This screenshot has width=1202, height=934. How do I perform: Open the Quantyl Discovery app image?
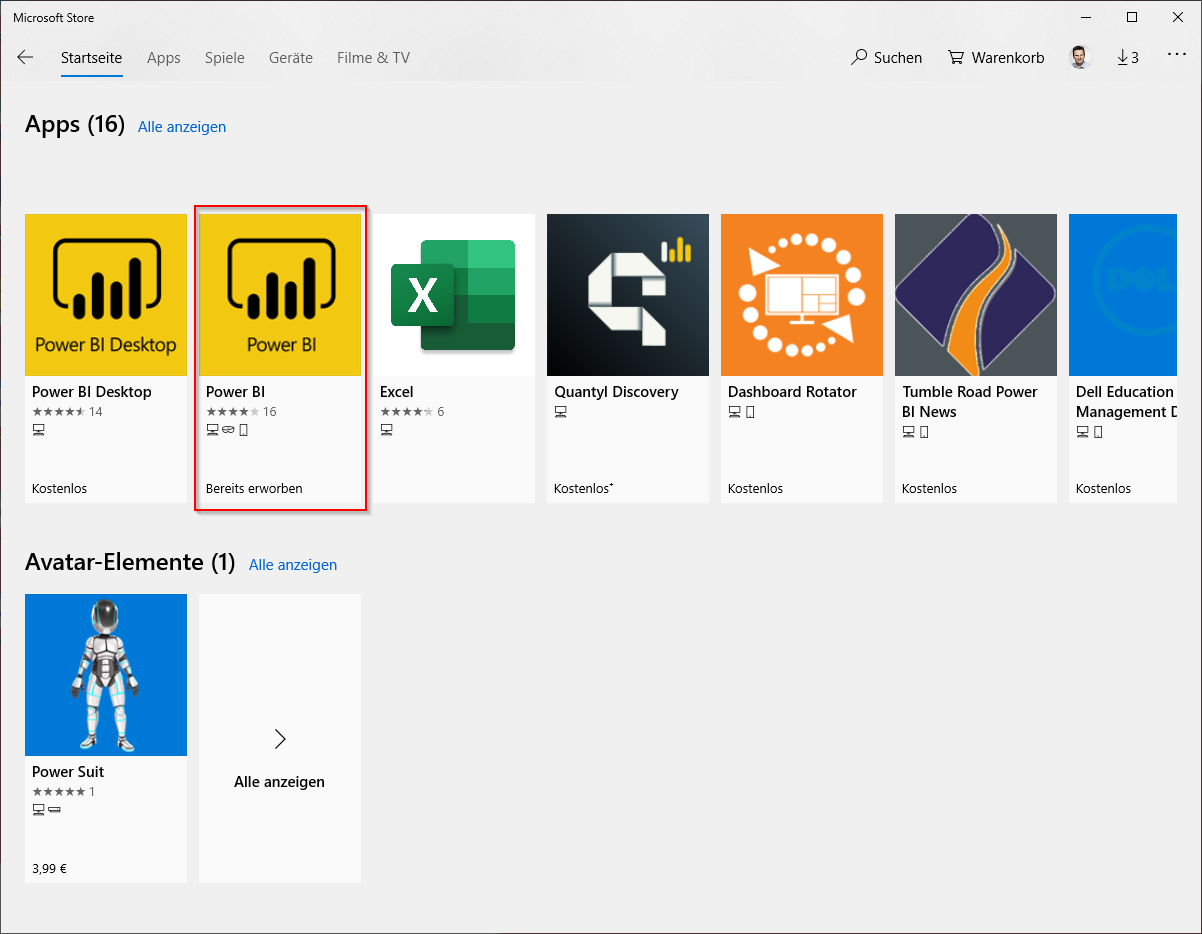(628, 295)
